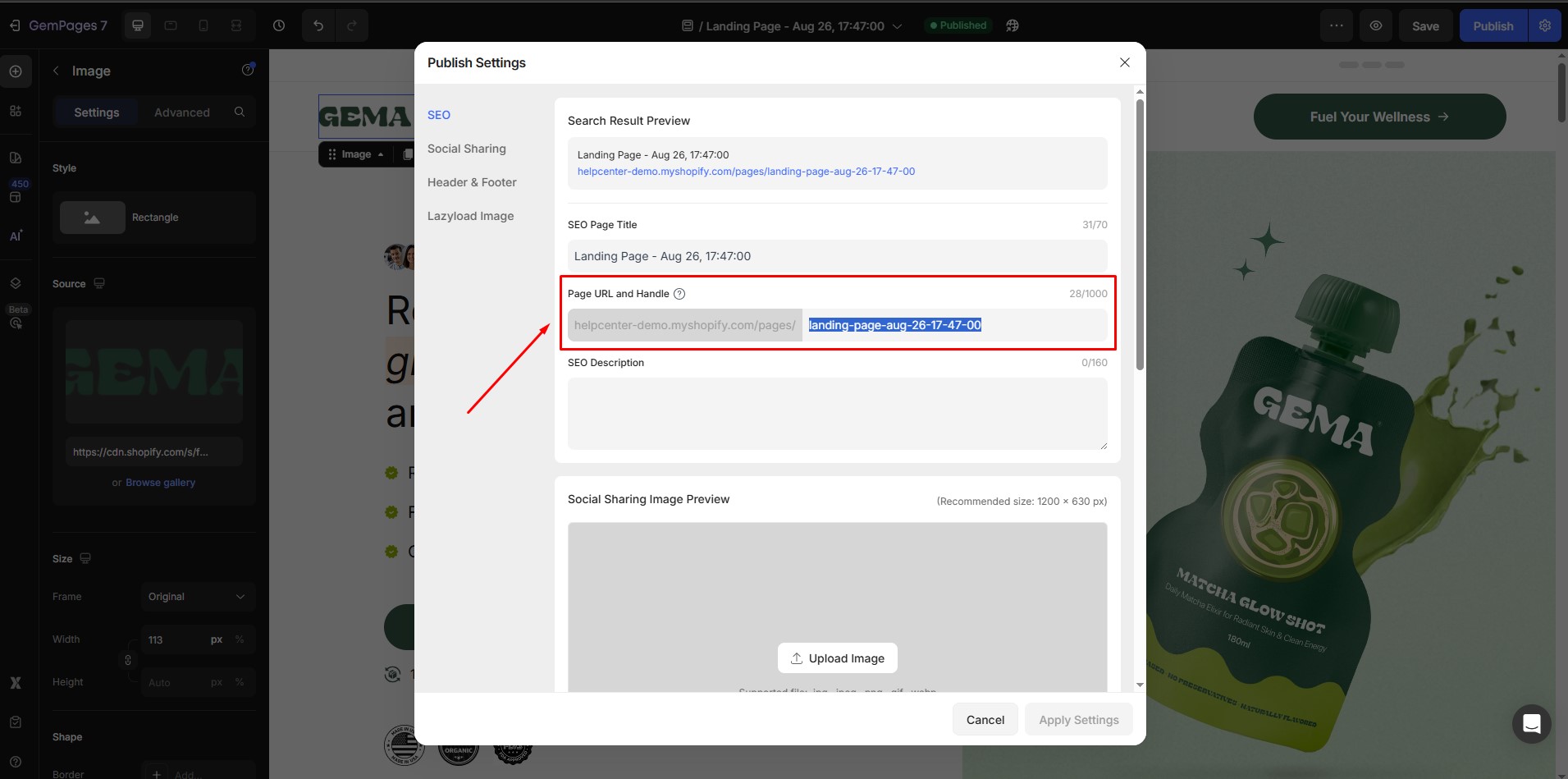
Task: Click the dialog's vertical scrollbar
Action: click(x=1140, y=234)
